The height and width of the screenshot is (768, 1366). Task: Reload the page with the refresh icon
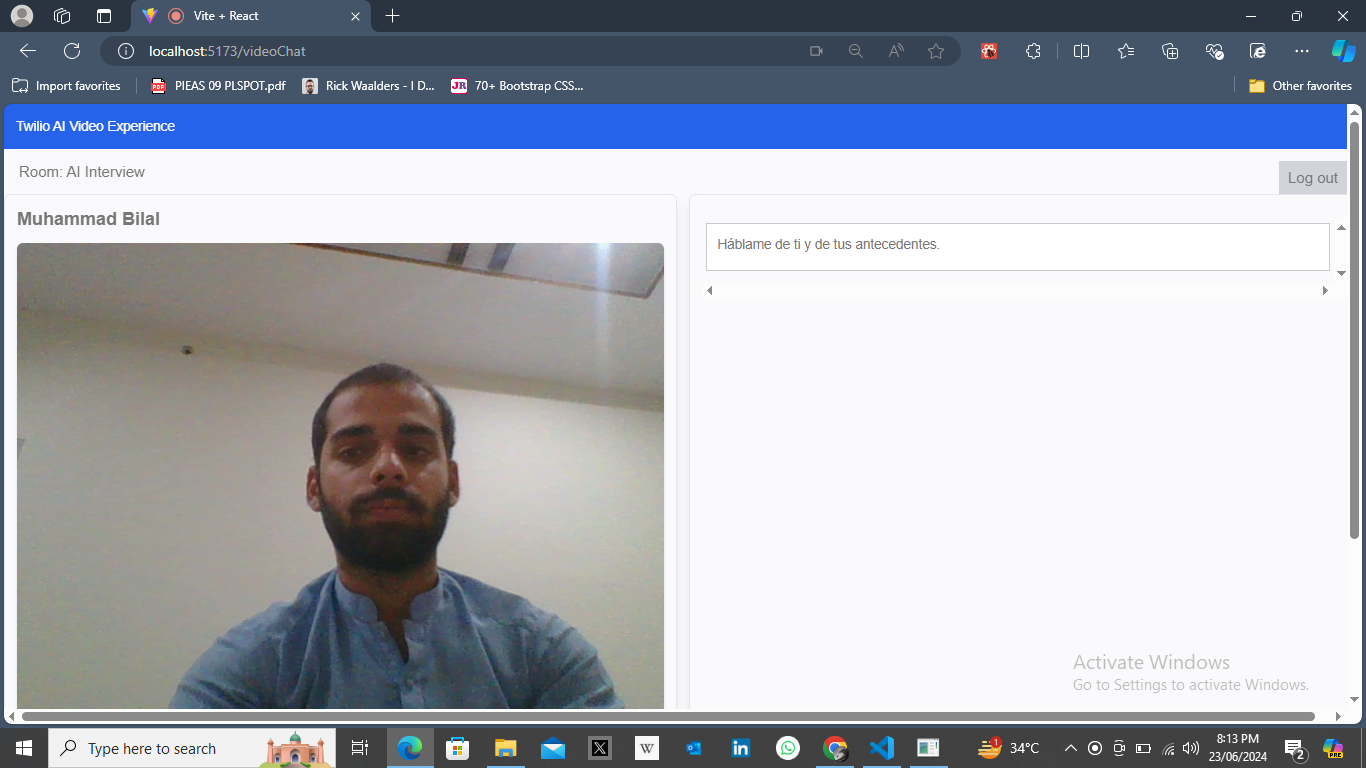72,51
